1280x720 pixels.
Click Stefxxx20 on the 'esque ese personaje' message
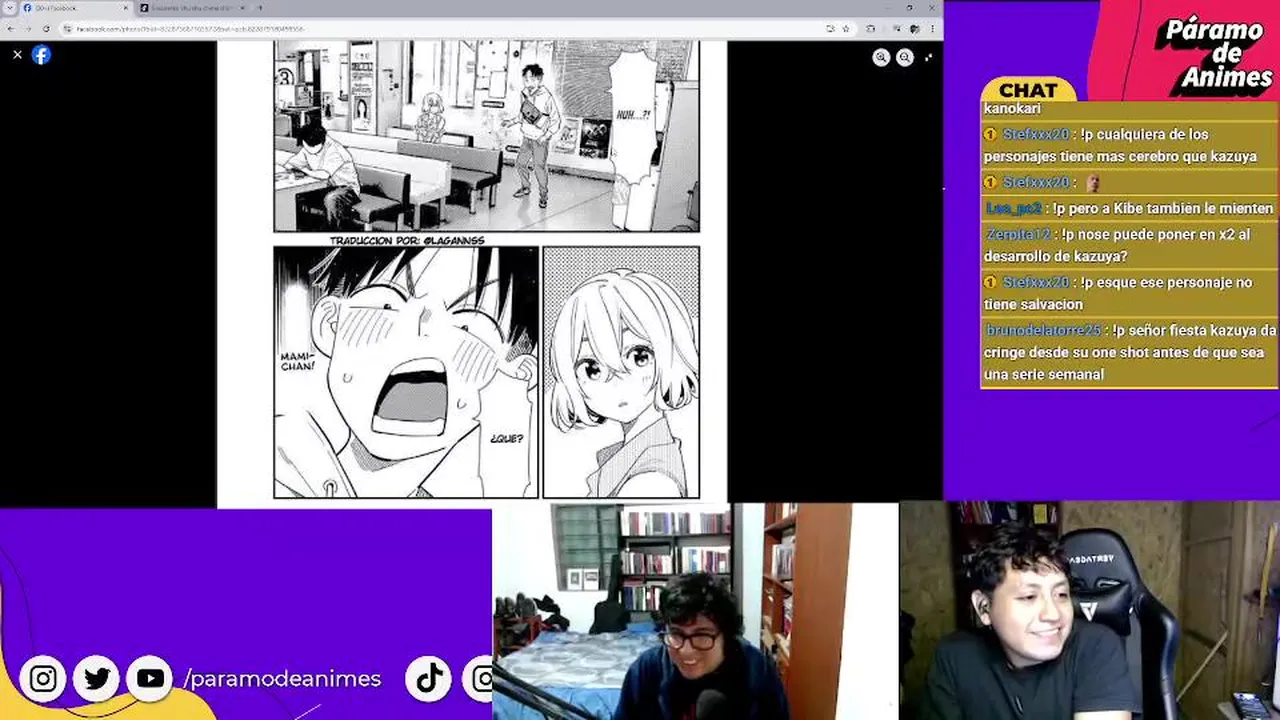coord(1036,282)
